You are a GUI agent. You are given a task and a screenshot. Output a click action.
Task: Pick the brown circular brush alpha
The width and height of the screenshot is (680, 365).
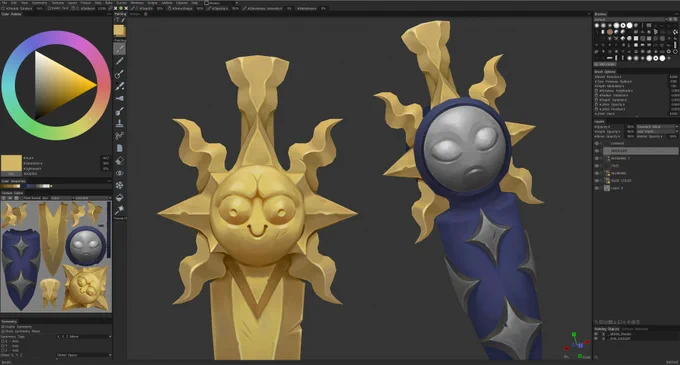pyautogui.click(x=610, y=32)
